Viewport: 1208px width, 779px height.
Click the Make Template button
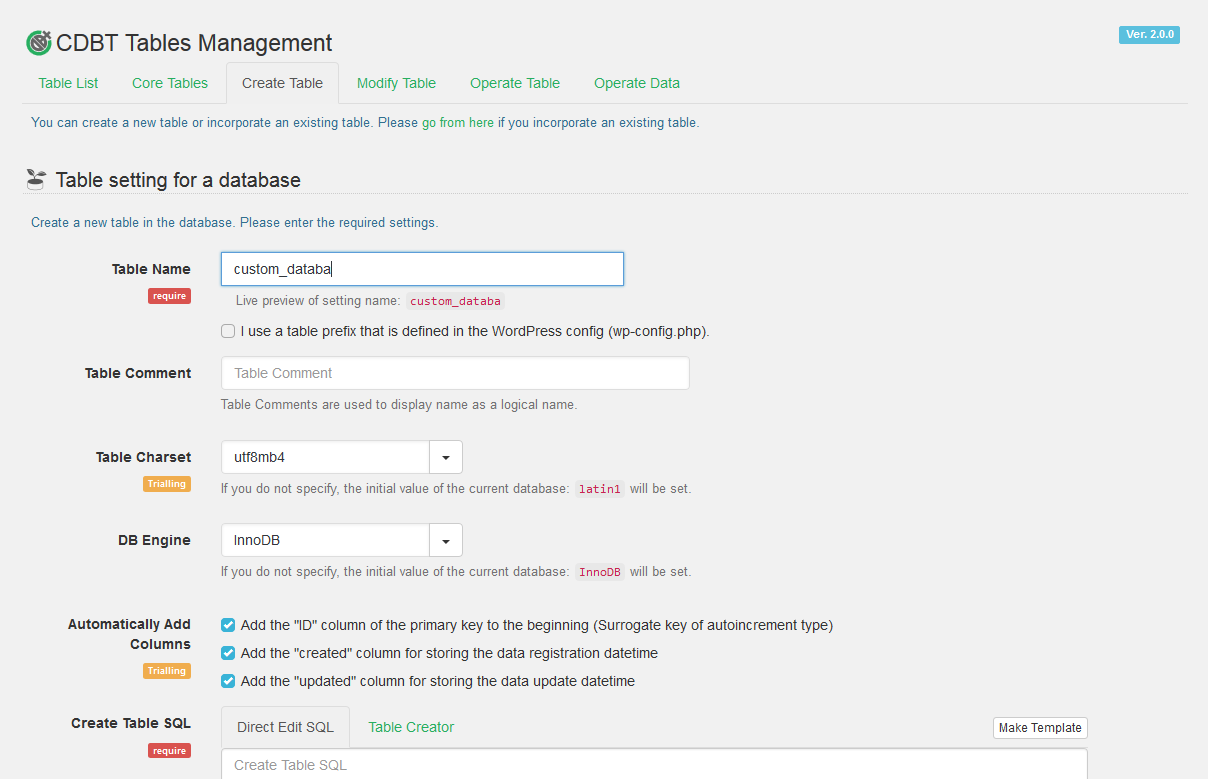pyautogui.click(x=1040, y=728)
